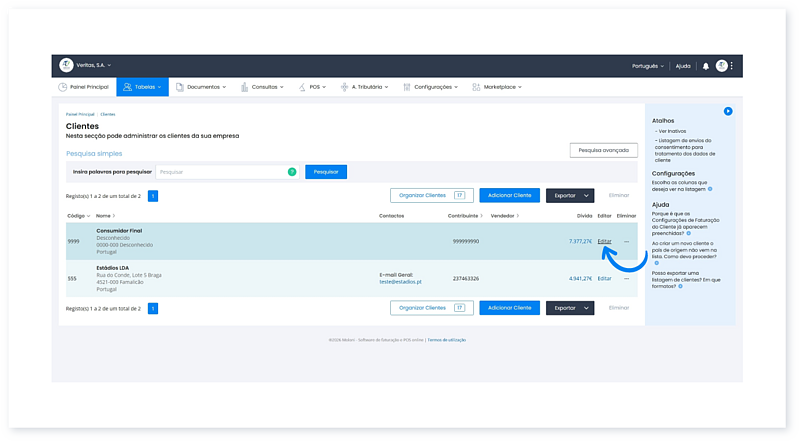Expand the Veritas, S.A. company selector
Viewport: 800px width, 442px height.
tap(92, 66)
